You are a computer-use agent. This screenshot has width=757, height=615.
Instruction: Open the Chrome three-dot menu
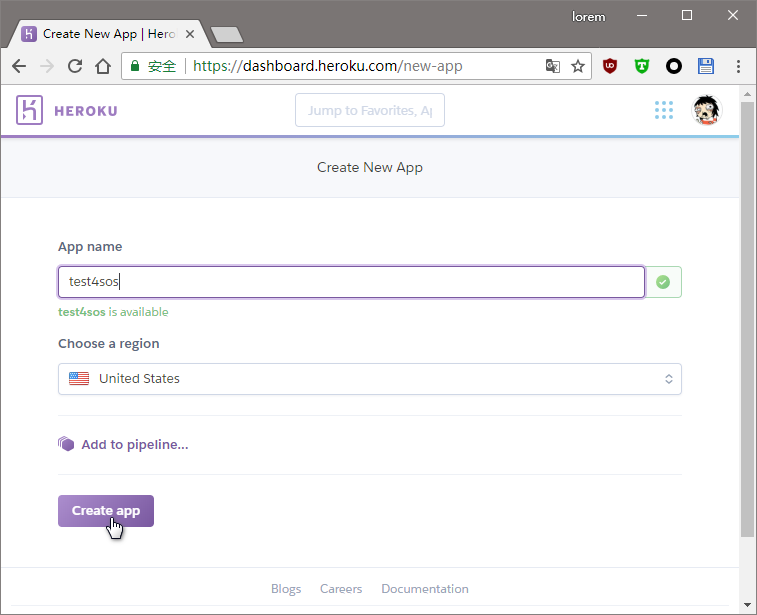738,66
